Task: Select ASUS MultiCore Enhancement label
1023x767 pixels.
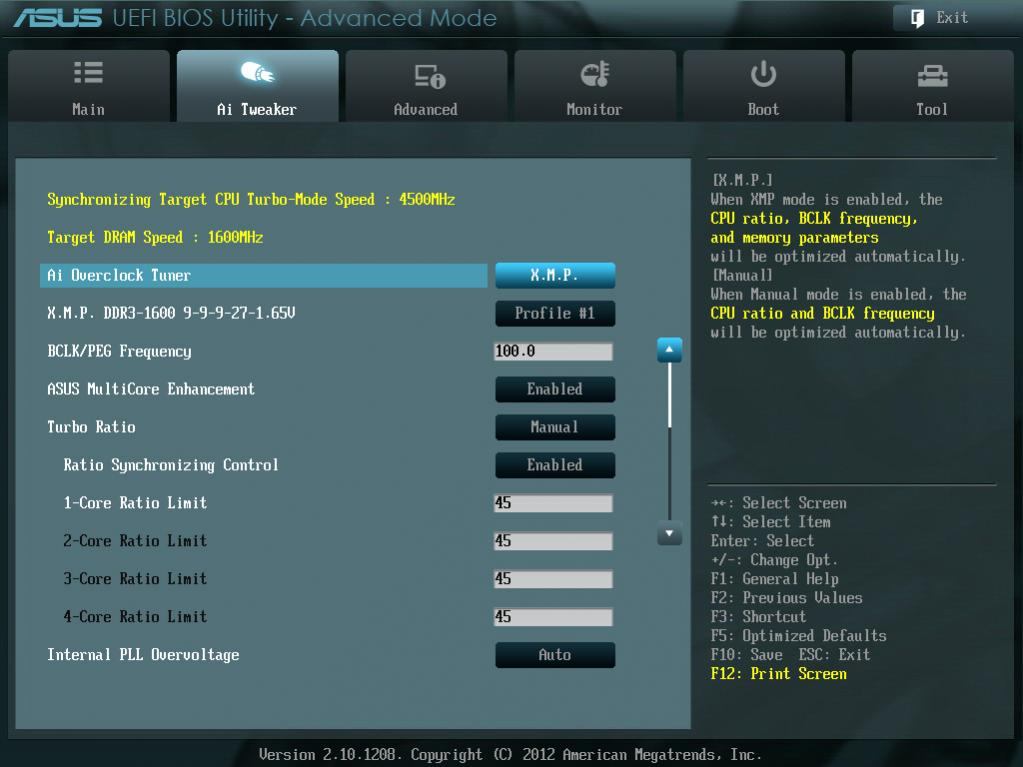Action: (x=151, y=389)
